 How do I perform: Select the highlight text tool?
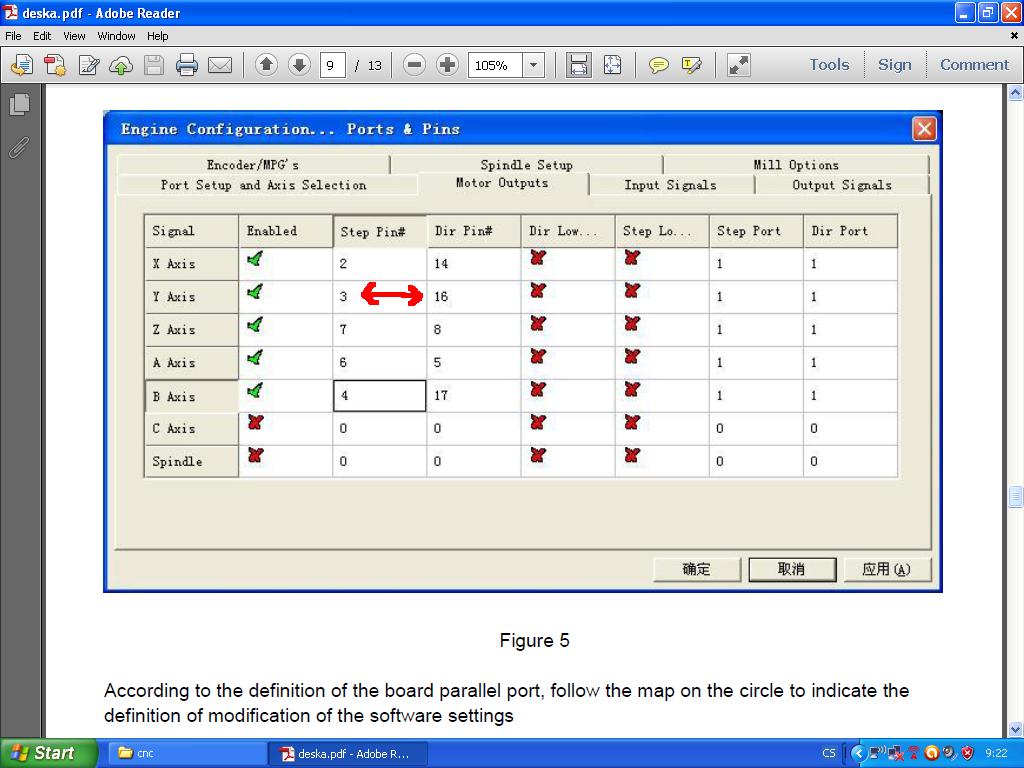pyautogui.click(x=691, y=65)
